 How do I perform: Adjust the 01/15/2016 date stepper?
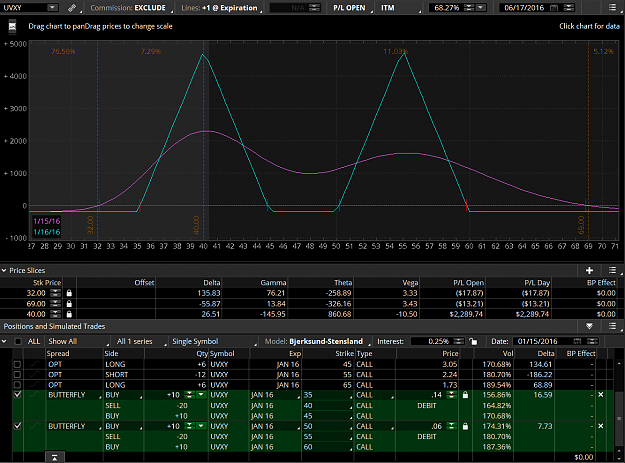coord(593,341)
